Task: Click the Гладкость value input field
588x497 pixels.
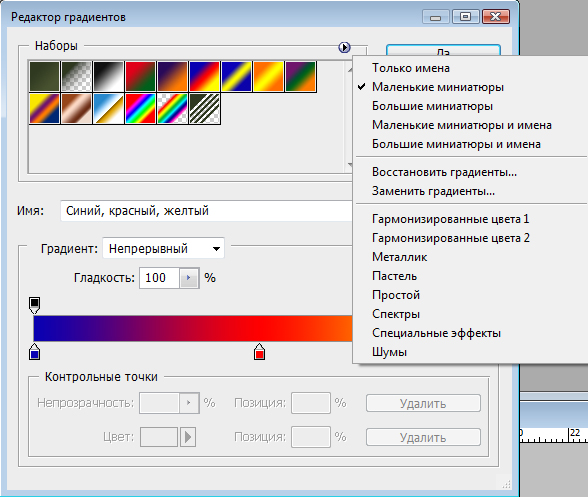Action: pyautogui.click(x=159, y=278)
